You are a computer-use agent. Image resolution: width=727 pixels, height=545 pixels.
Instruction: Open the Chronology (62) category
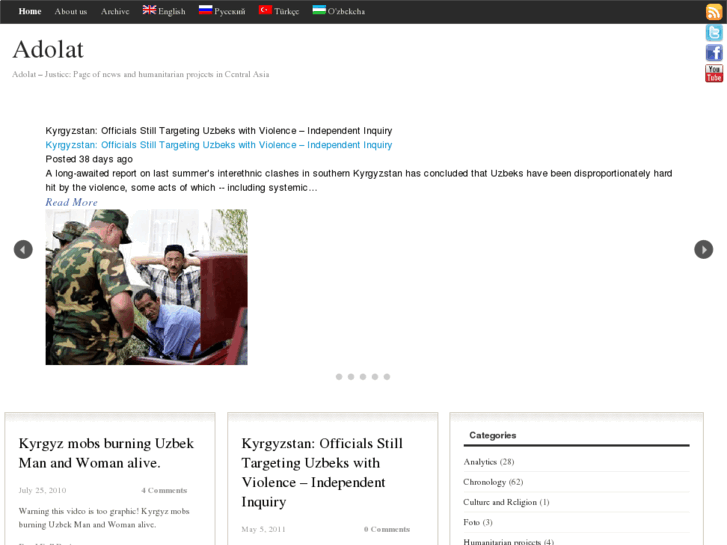(x=493, y=482)
